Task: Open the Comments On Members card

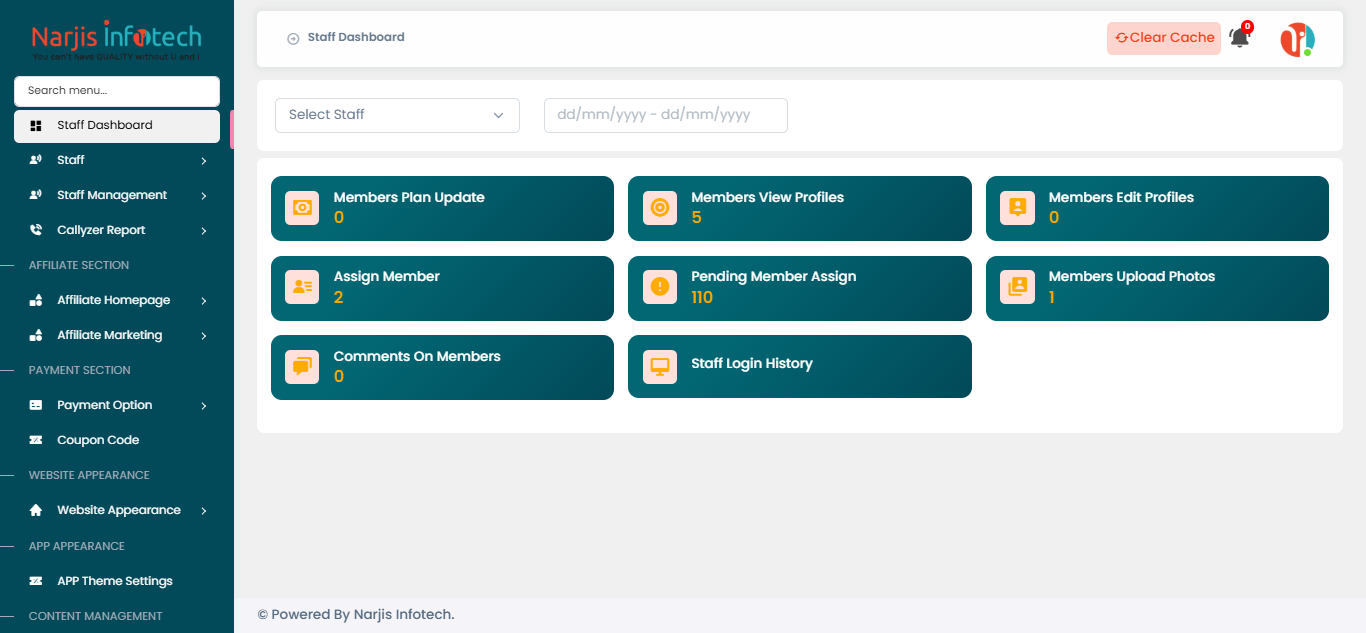Action: (x=442, y=367)
